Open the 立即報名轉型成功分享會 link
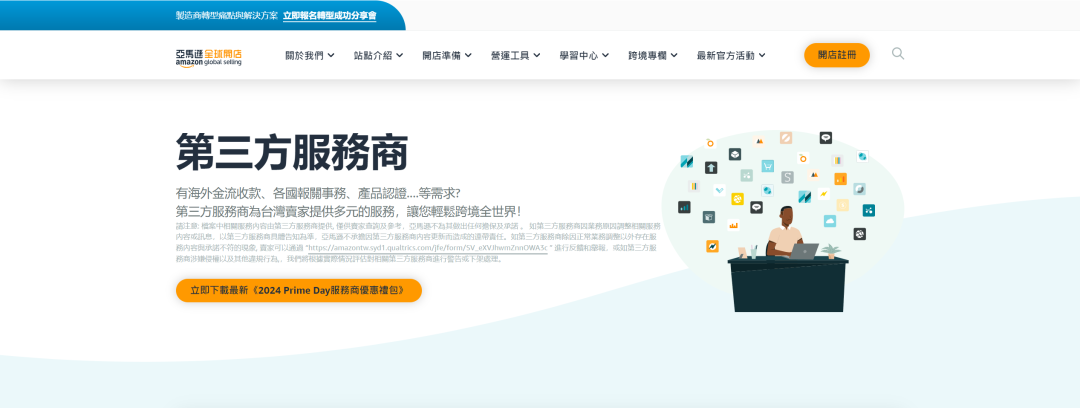This screenshot has height=408, width=1080. pyautogui.click(x=329, y=15)
